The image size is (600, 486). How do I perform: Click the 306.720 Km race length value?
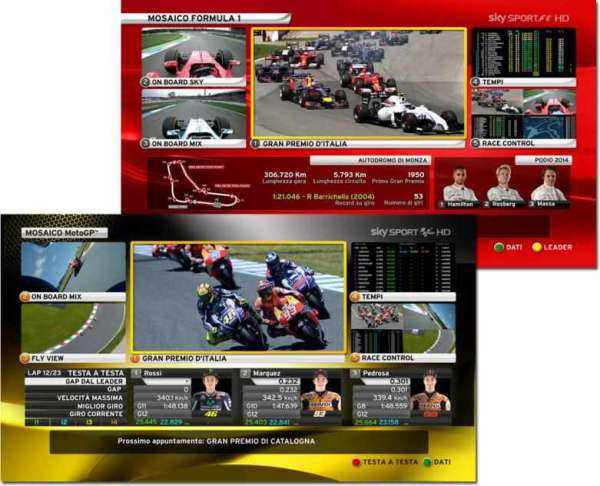click(x=285, y=175)
